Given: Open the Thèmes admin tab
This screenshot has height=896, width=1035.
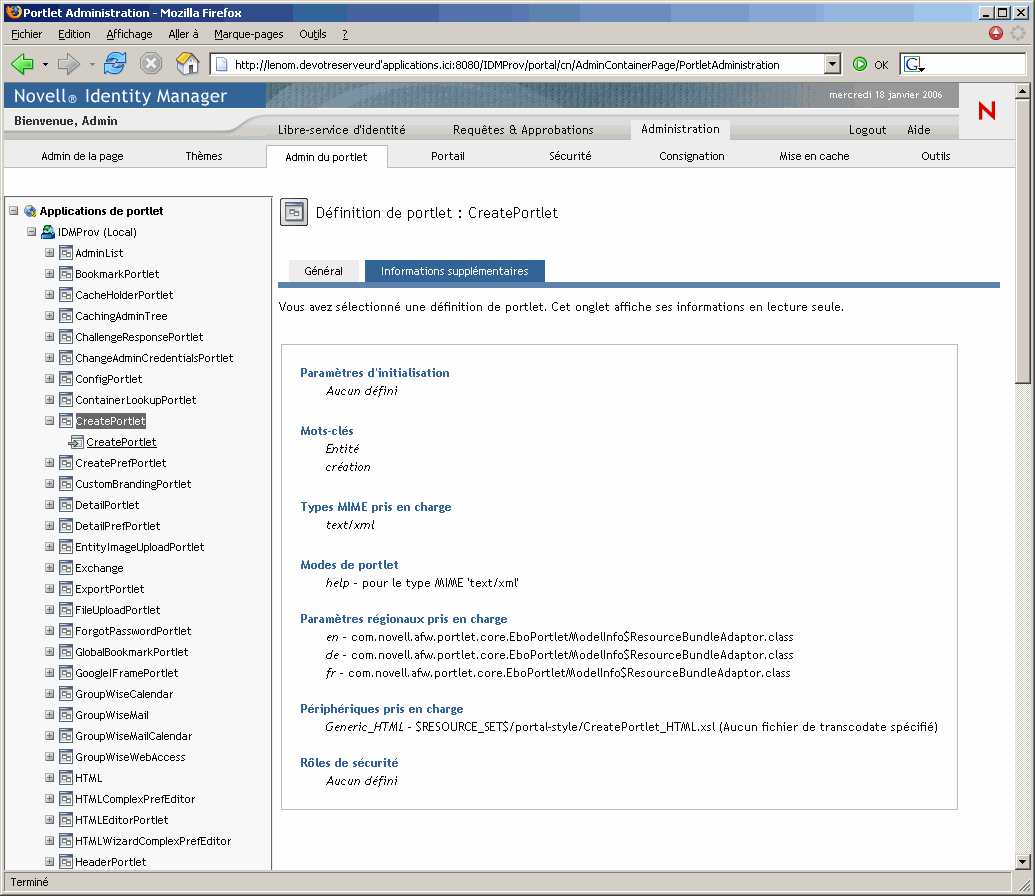Looking at the screenshot, I should coord(204,156).
